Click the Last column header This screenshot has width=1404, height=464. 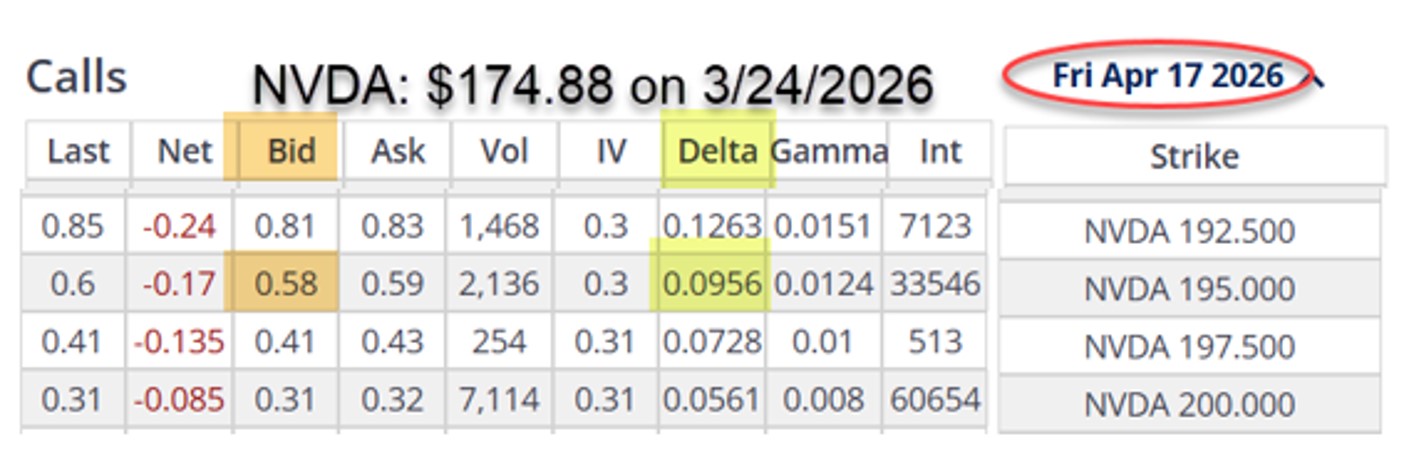pyautogui.click(x=77, y=151)
